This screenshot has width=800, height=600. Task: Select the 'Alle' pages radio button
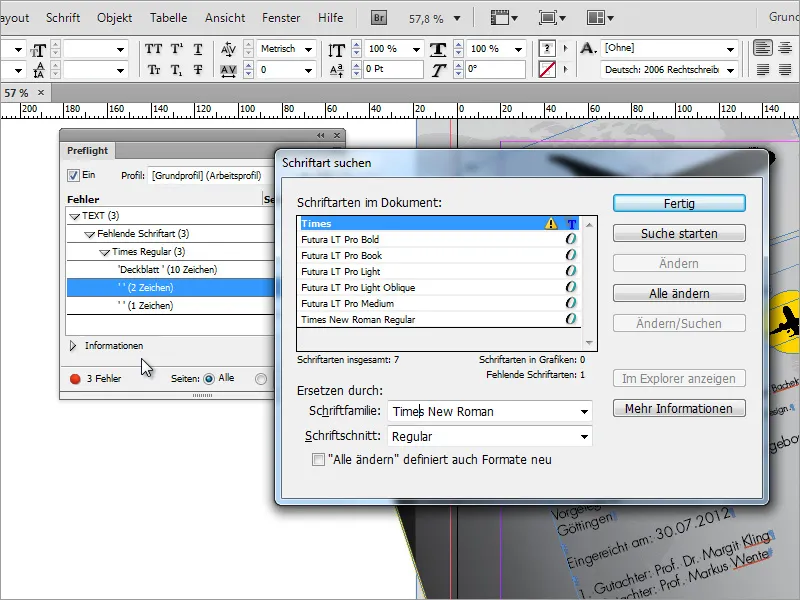pyautogui.click(x=209, y=379)
